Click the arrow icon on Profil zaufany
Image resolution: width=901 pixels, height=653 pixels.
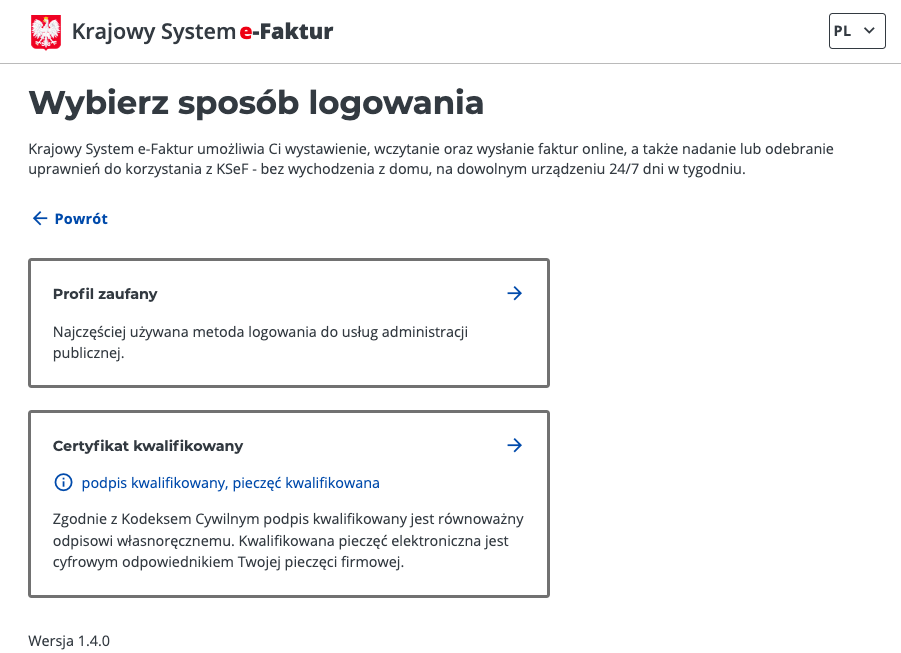(514, 294)
